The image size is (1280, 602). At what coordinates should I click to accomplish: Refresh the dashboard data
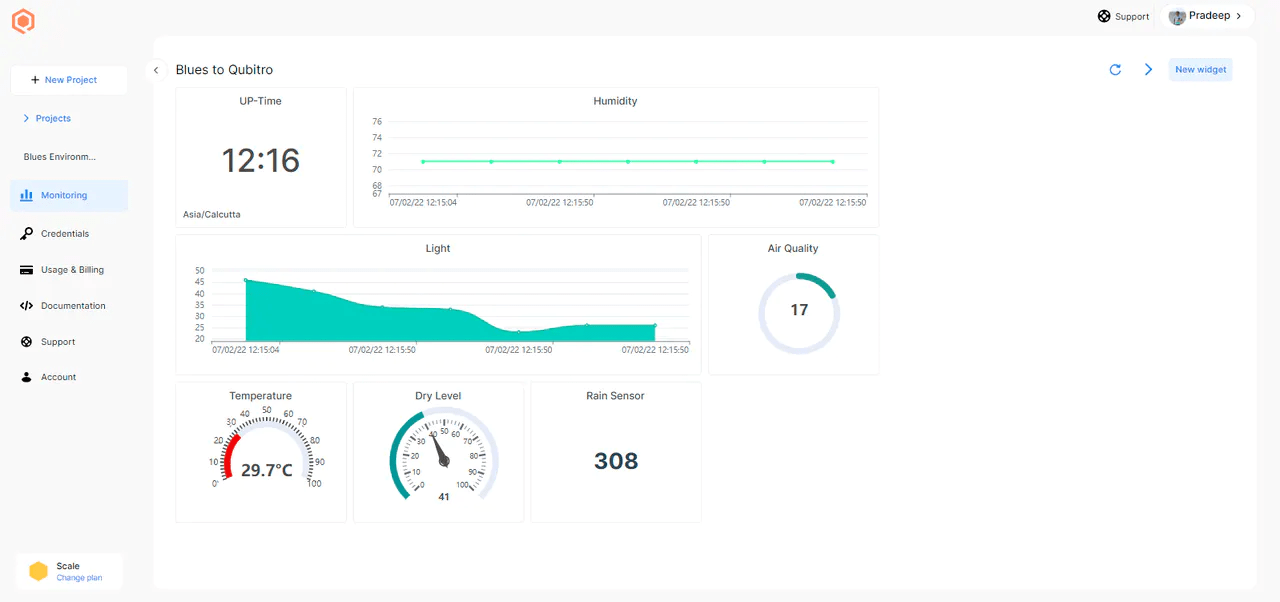[x=1115, y=69]
